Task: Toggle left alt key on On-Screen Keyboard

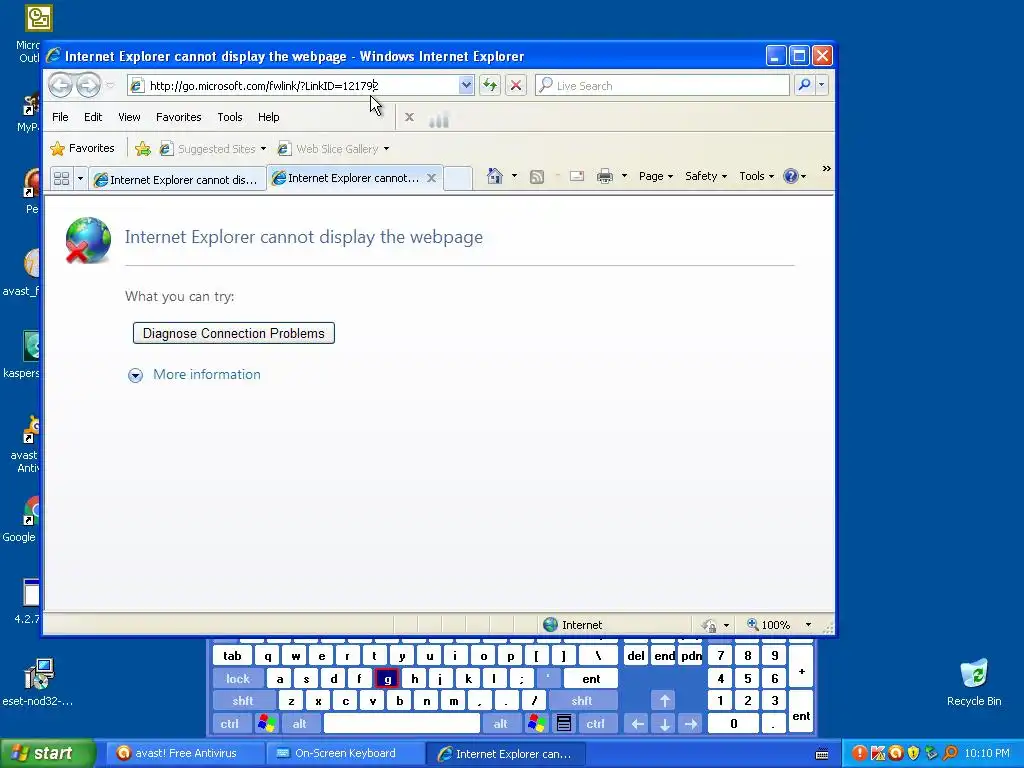Action: click(x=299, y=724)
